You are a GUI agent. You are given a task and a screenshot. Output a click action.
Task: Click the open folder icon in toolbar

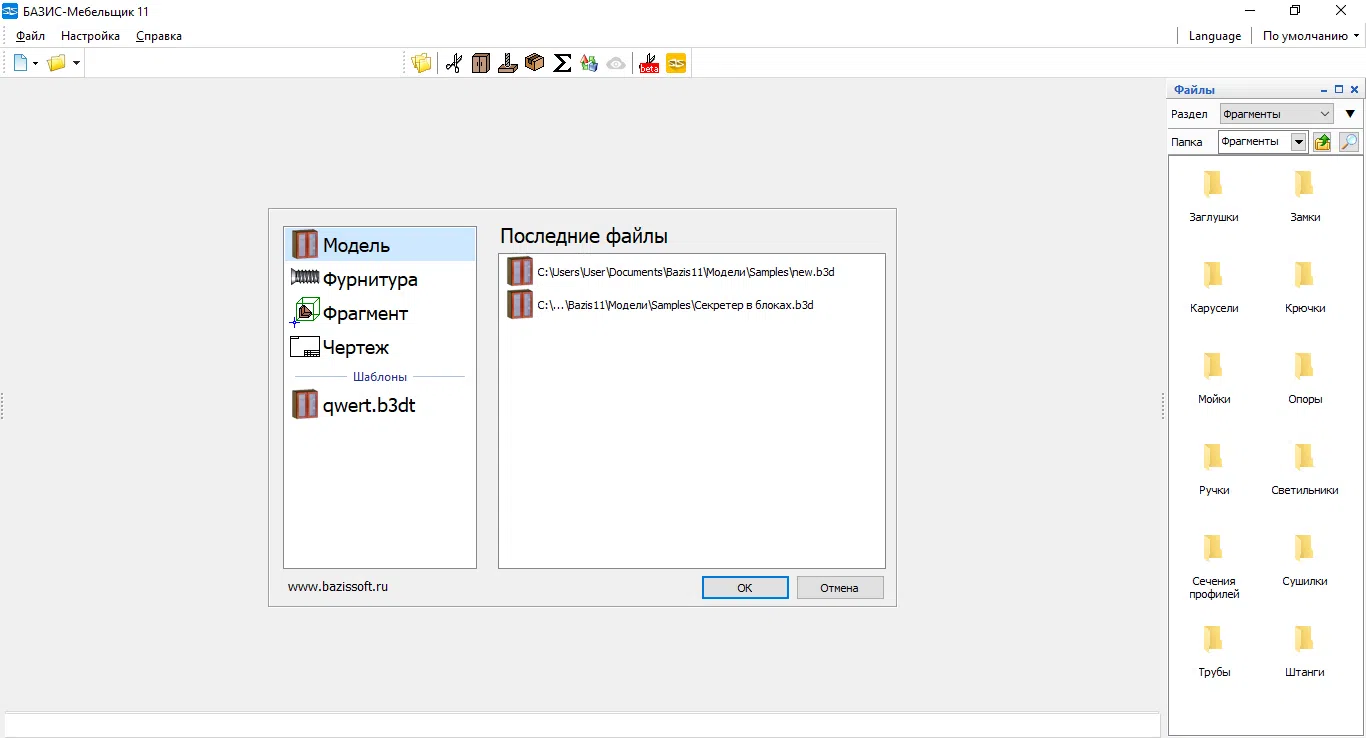[x=57, y=63]
